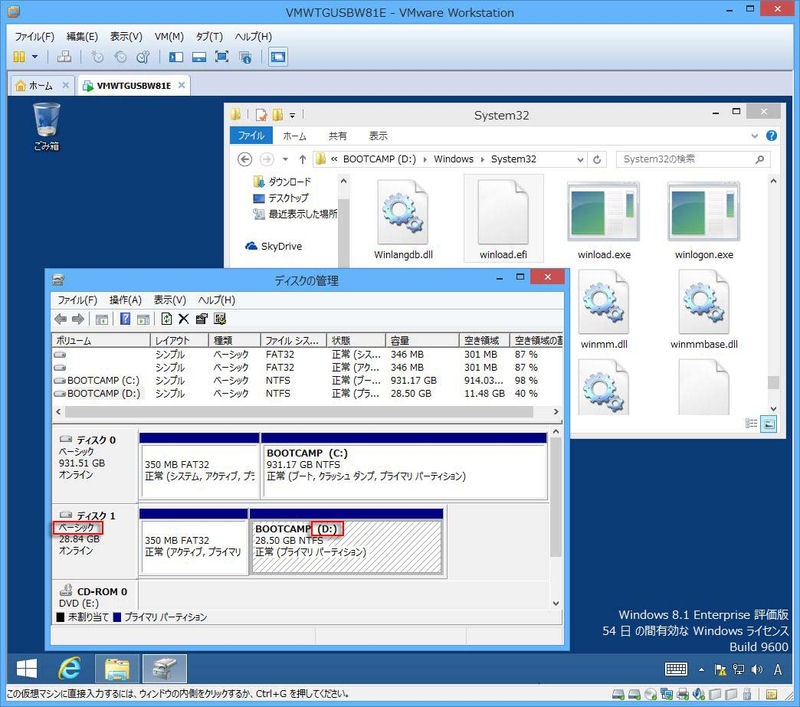Screen dimensions: 800x707
Task: Select the winlogon.exe file
Action: pyautogui.click(x=704, y=219)
